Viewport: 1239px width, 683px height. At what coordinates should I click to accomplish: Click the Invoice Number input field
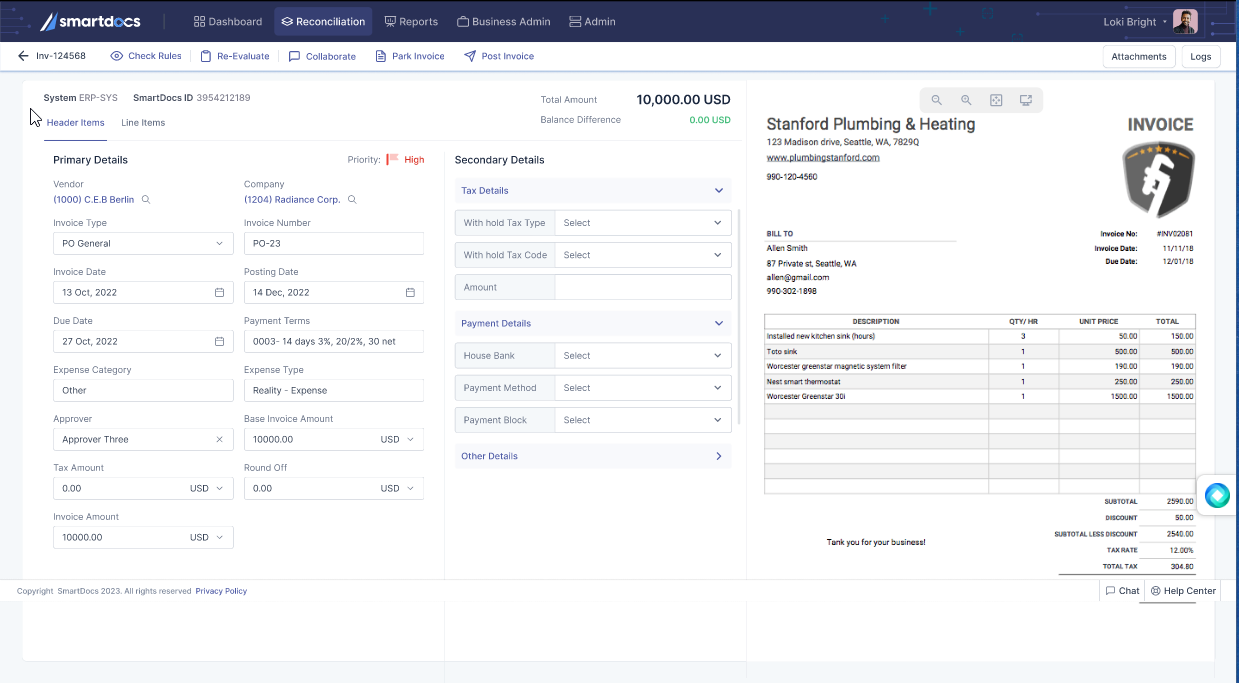click(x=333, y=243)
